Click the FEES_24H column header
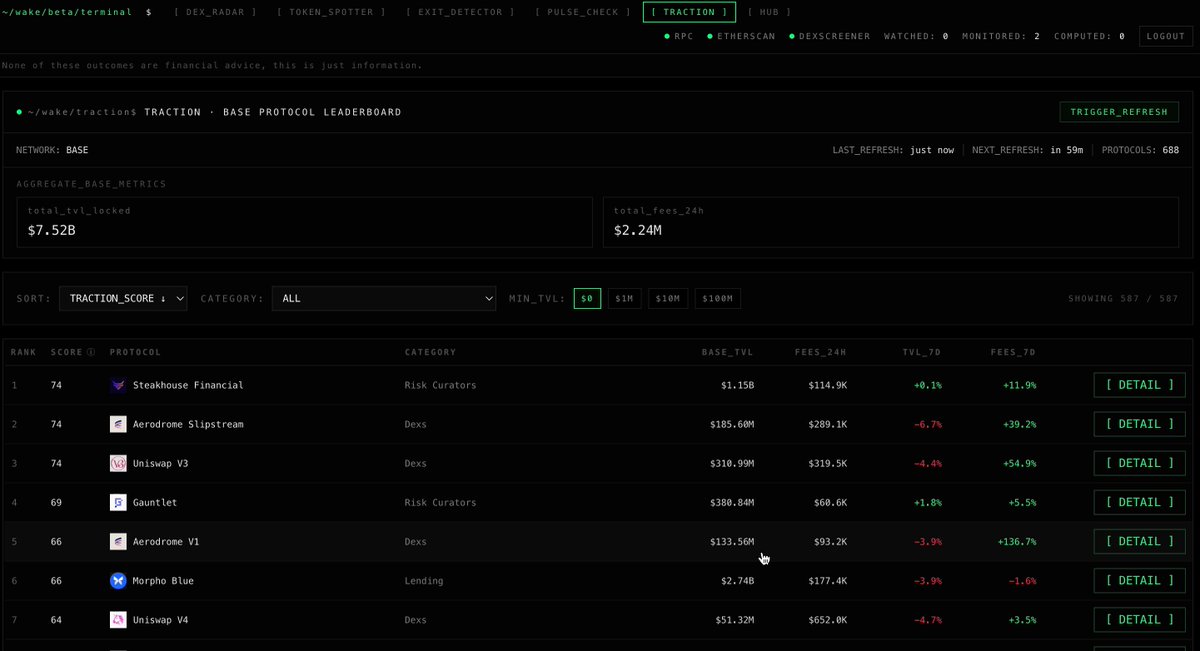The image size is (1200, 651). [x=821, y=352]
